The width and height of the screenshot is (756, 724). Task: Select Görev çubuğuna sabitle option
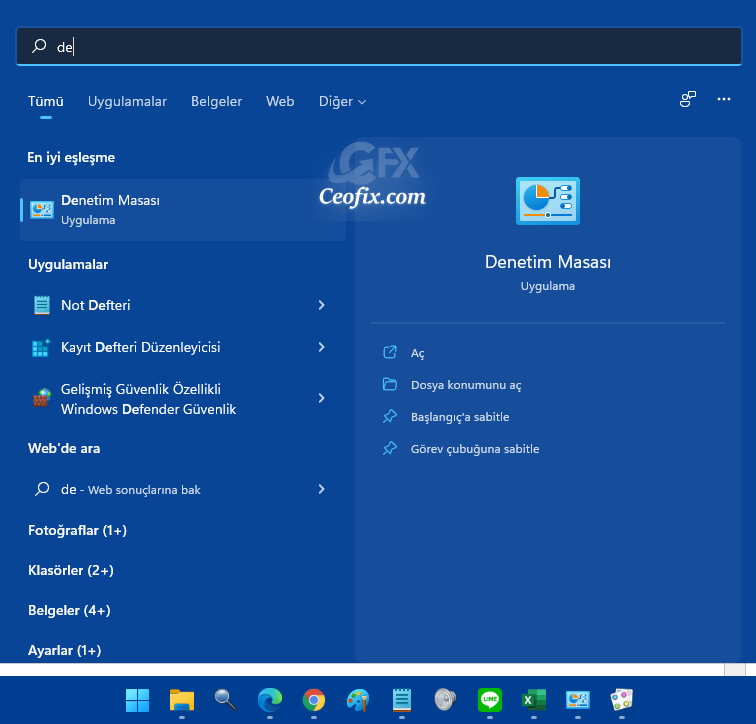[x=475, y=449]
